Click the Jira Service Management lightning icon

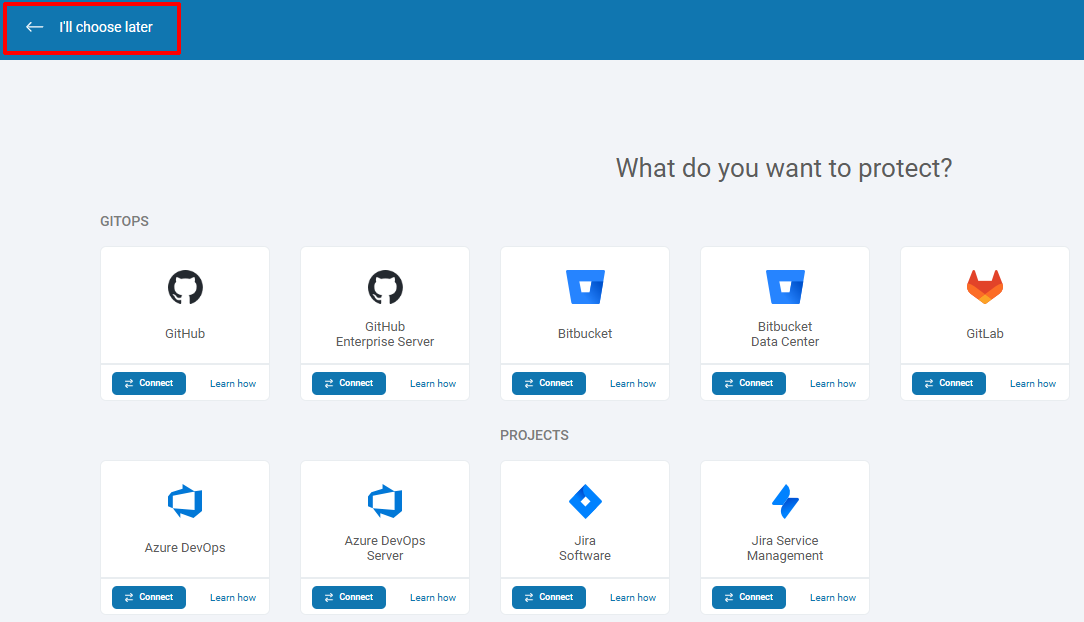pyautogui.click(x=785, y=501)
